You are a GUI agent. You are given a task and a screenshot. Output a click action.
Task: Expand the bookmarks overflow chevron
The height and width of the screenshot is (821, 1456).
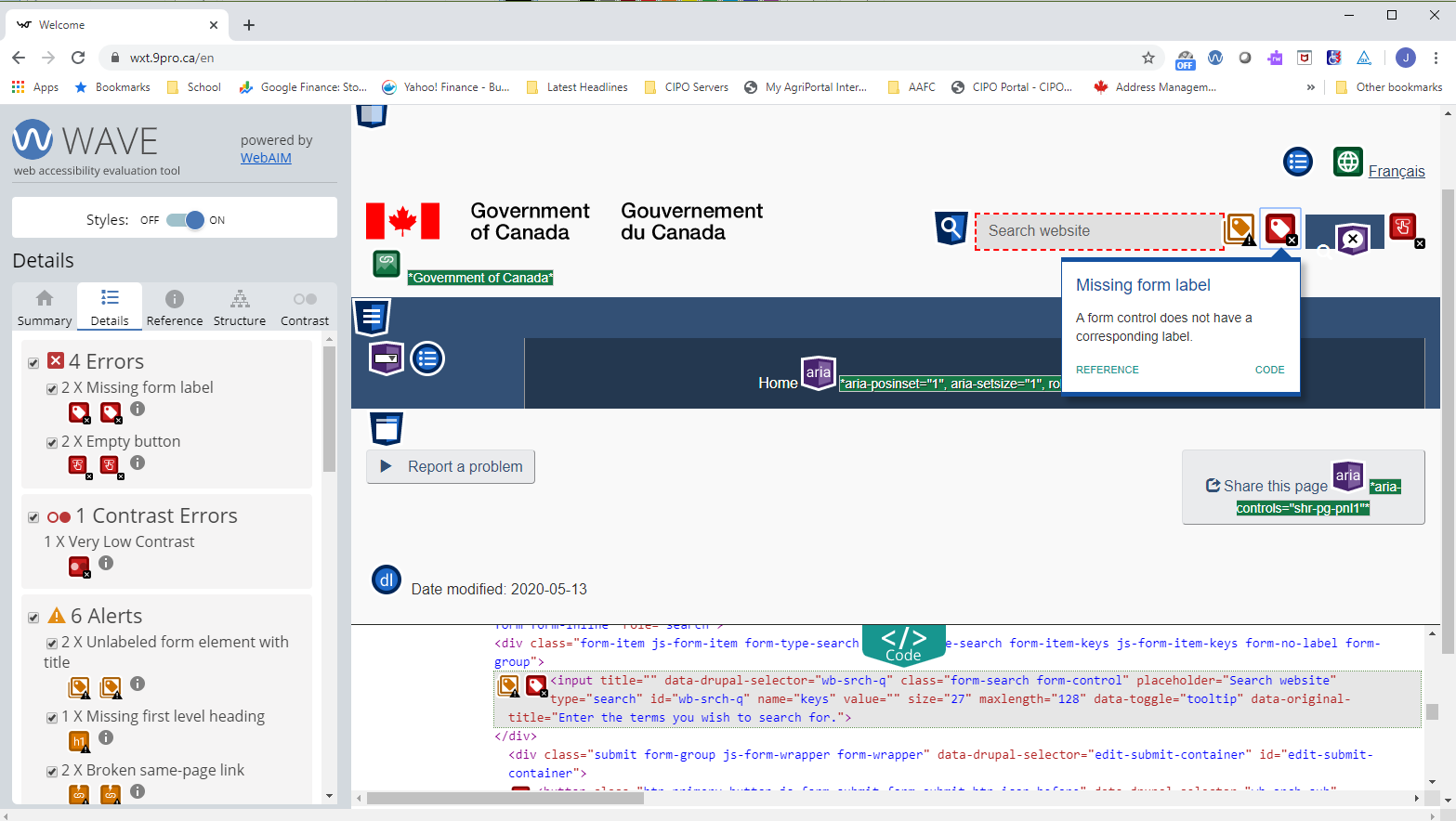point(1311,87)
